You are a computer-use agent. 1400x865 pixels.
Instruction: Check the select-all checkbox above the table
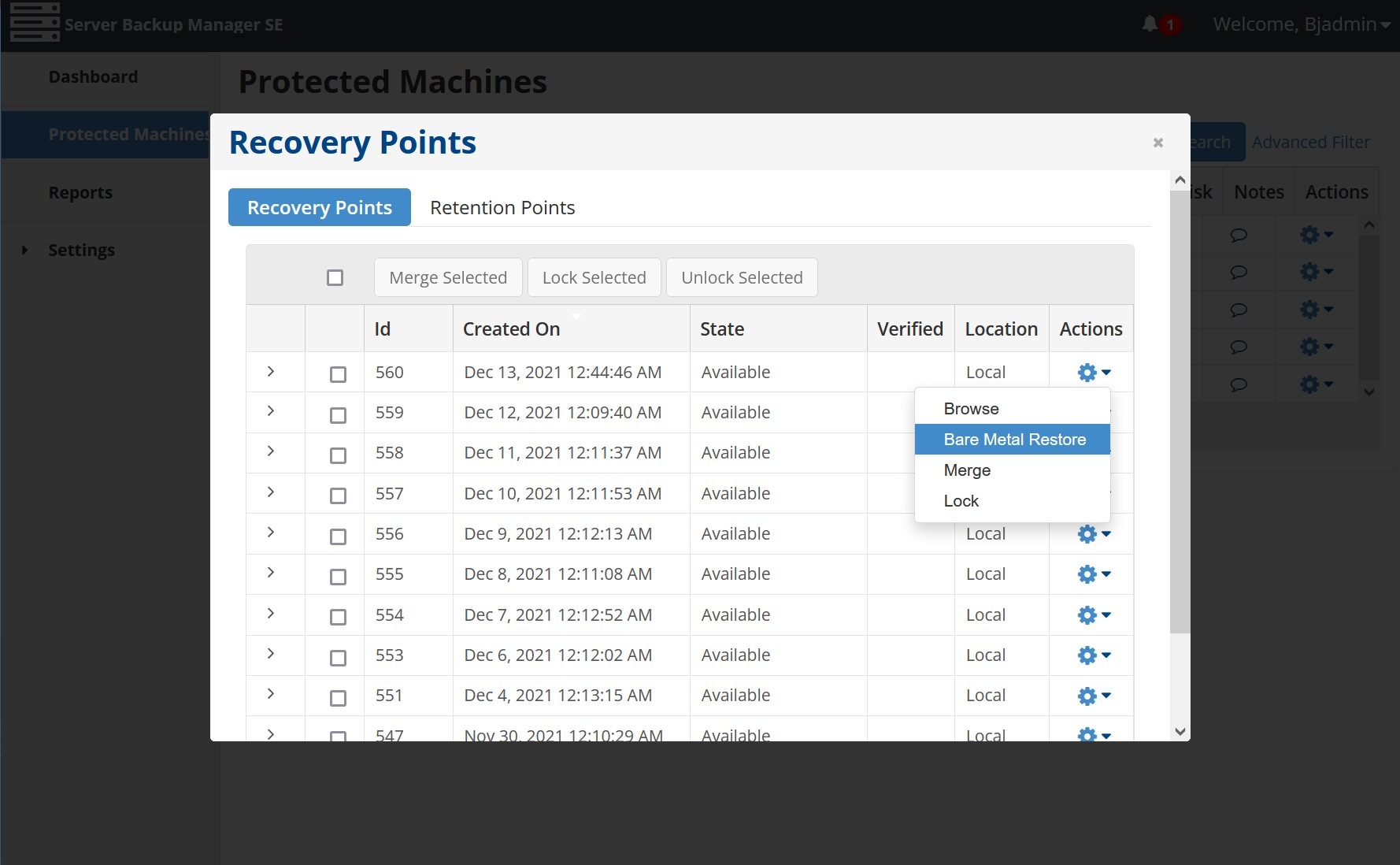point(335,277)
